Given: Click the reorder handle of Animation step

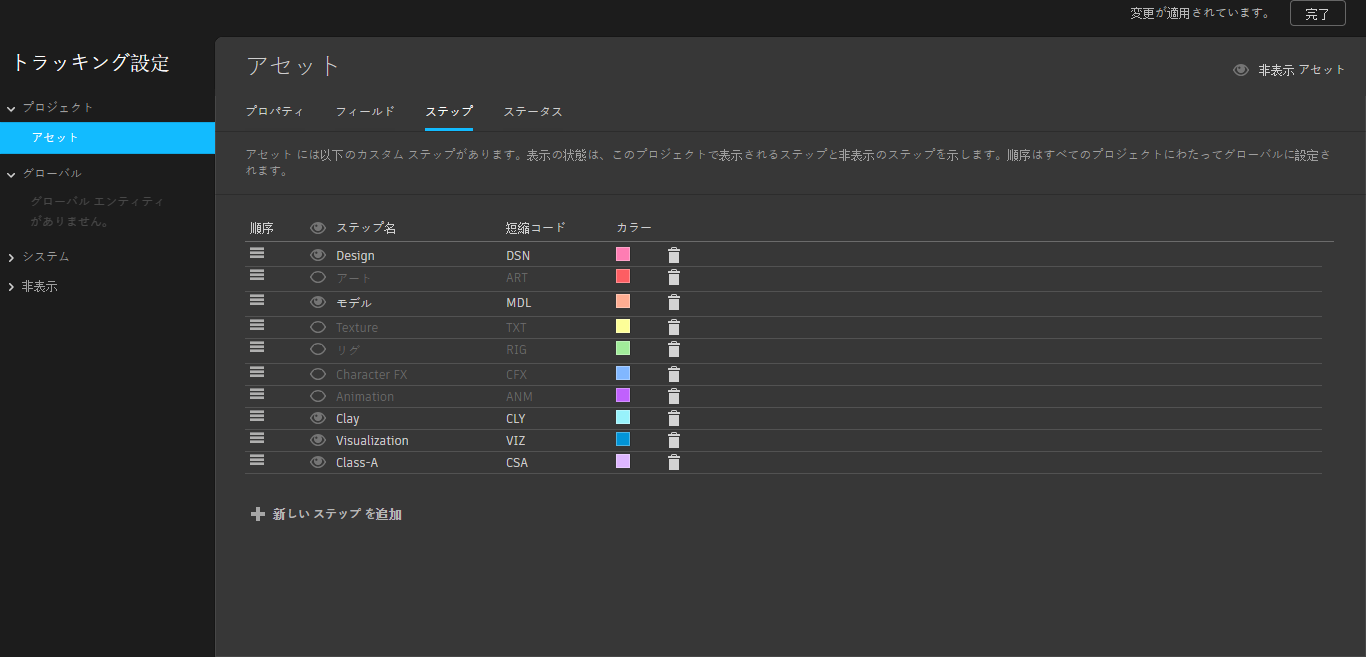Looking at the screenshot, I should [x=257, y=394].
